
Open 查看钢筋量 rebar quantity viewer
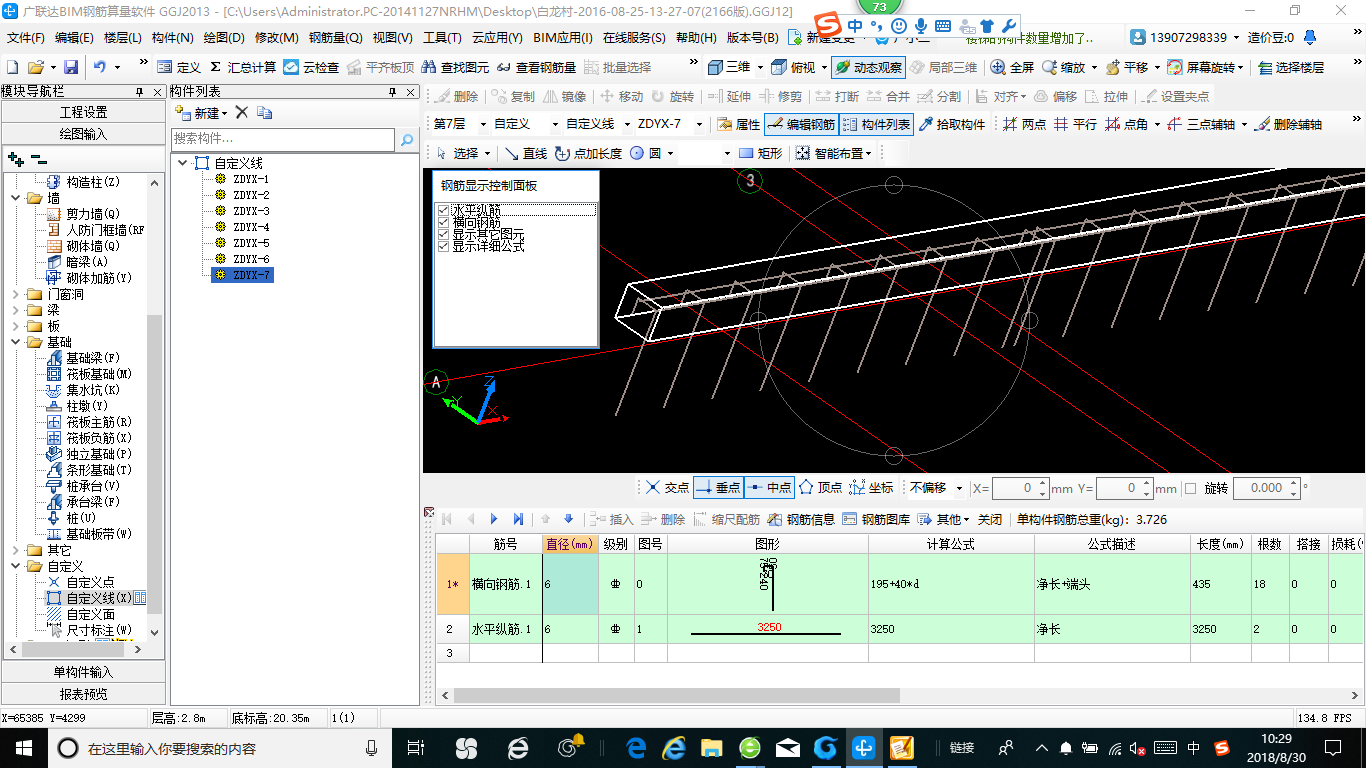(x=535, y=67)
